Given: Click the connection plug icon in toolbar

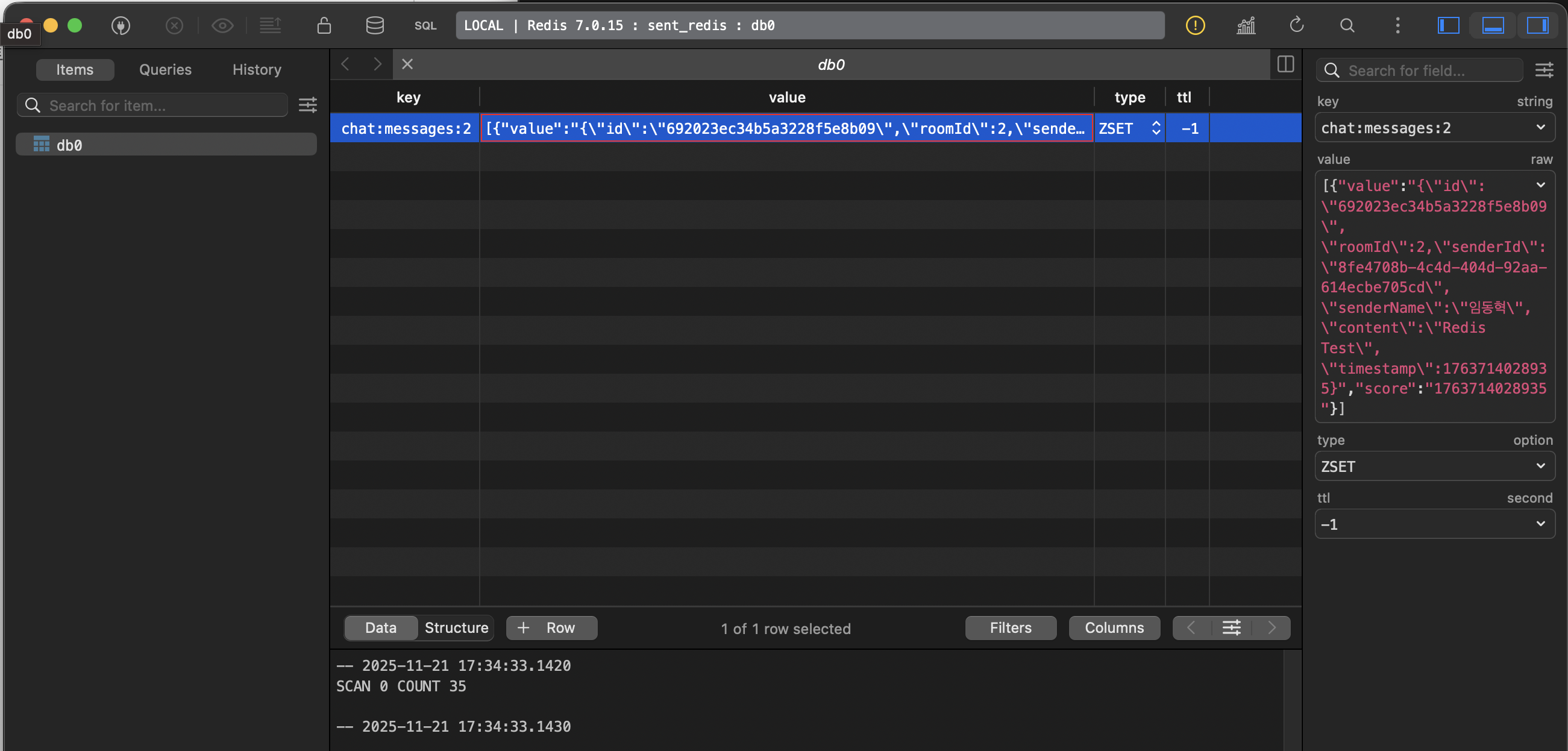Looking at the screenshot, I should click(x=121, y=25).
